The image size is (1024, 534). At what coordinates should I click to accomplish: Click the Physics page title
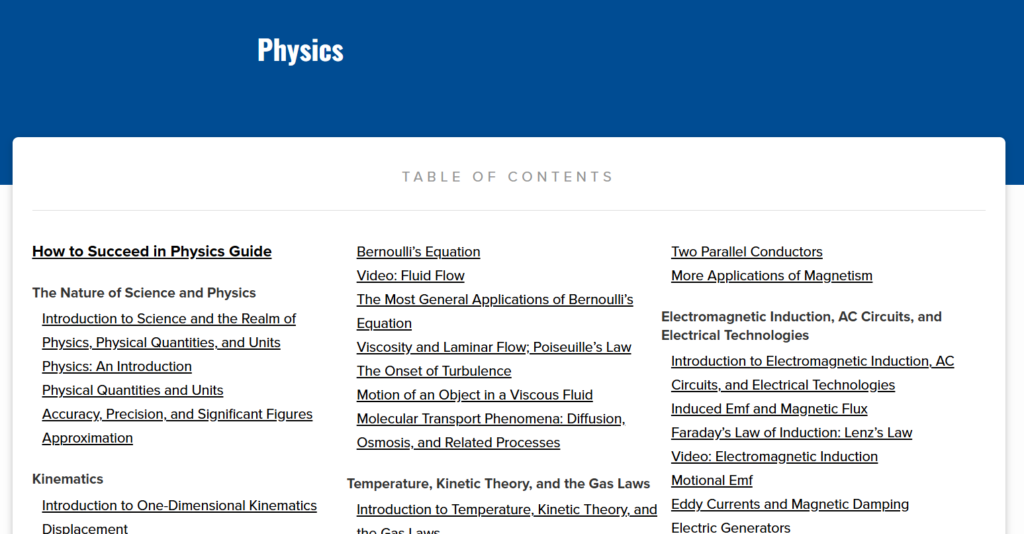(x=300, y=50)
